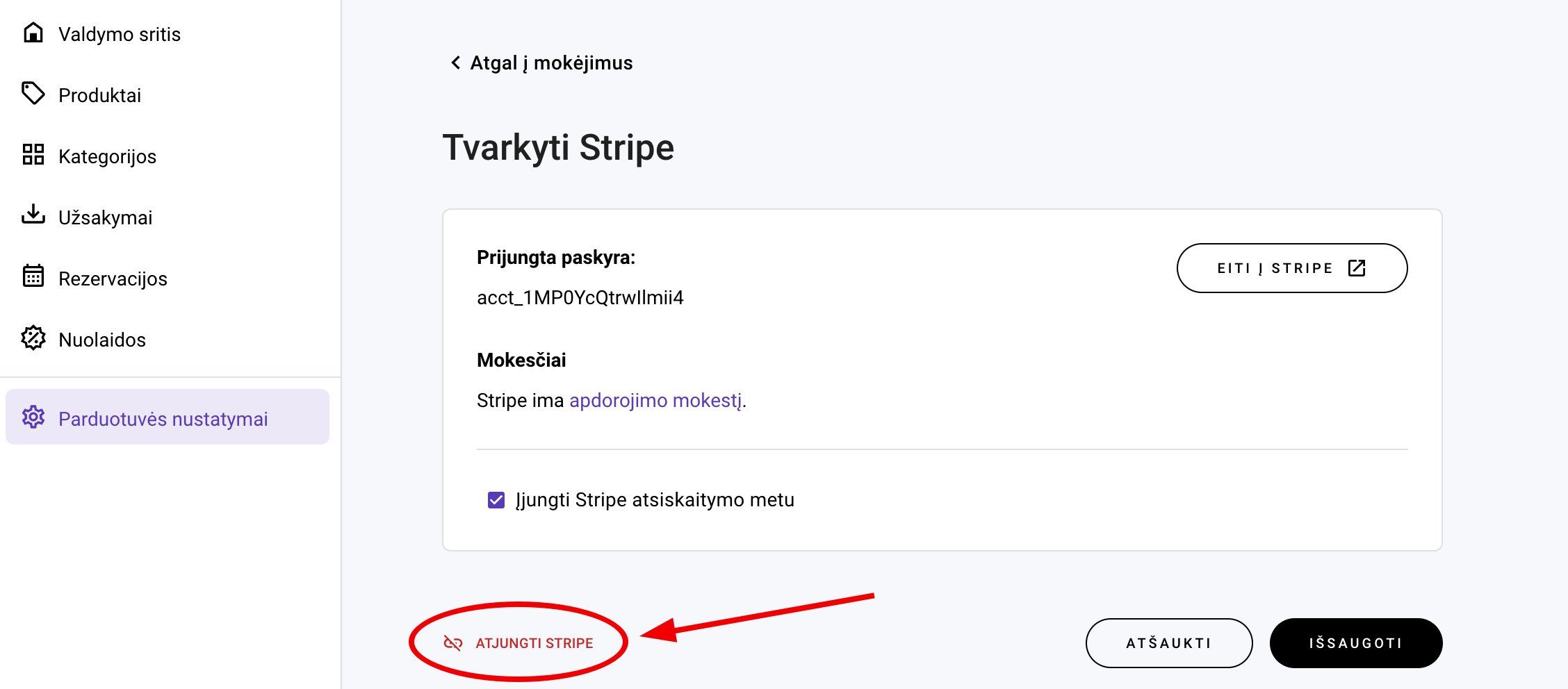The height and width of the screenshot is (689, 1568).
Task: Open the Produktai menu item
Action: (x=99, y=95)
